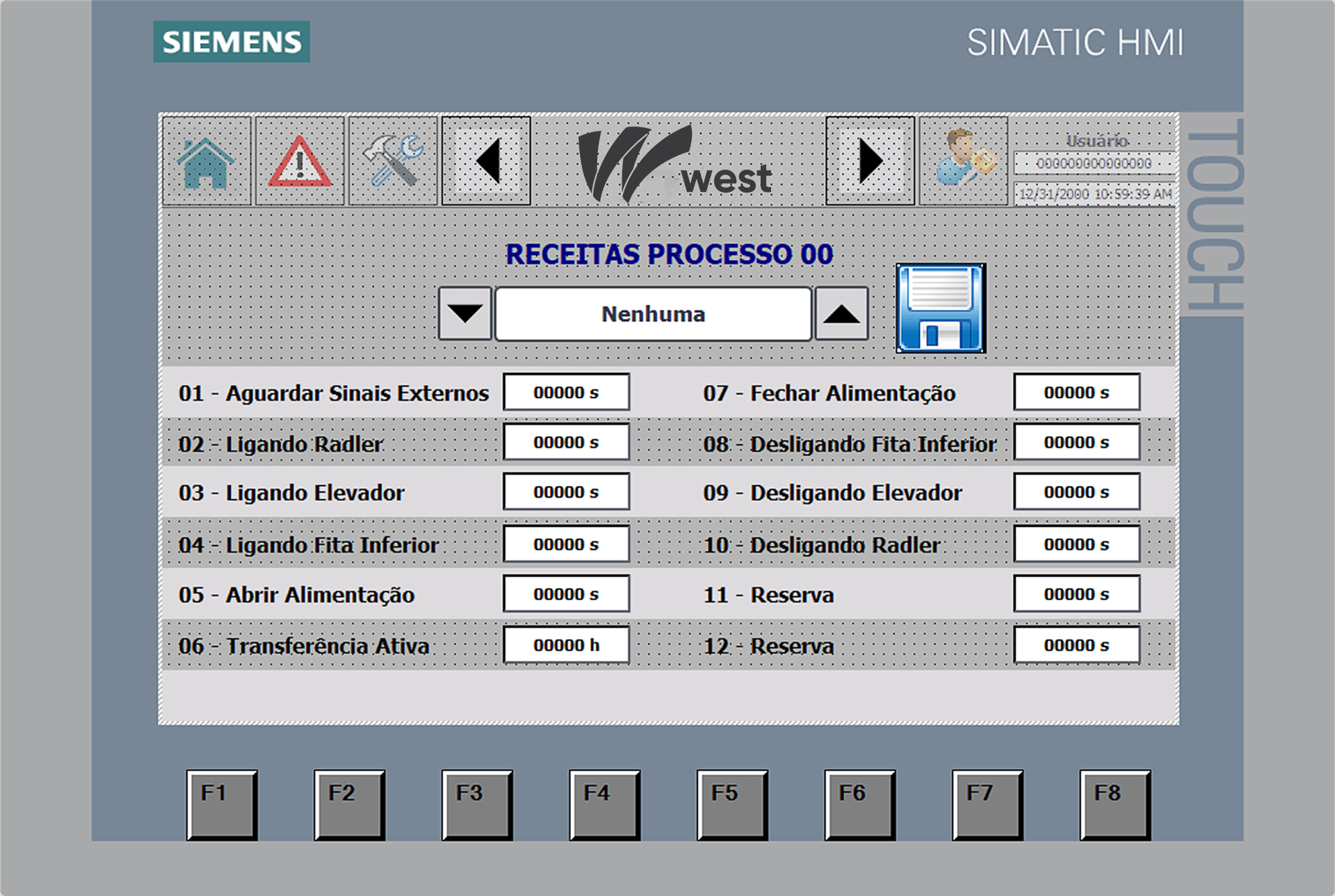Click the Usuário name field
The width and height of the screenshot is (1335, 896).
coord(1093,163)
